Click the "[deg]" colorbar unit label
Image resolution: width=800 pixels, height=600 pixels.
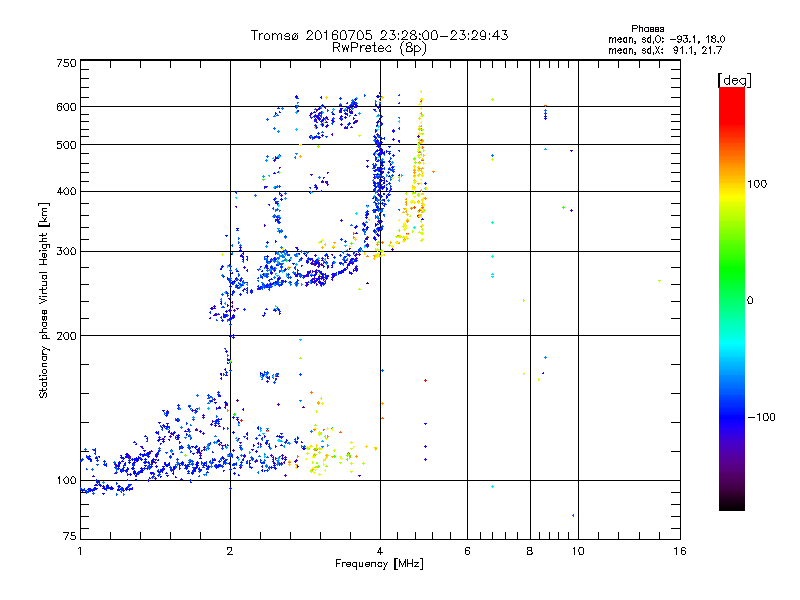734,80
